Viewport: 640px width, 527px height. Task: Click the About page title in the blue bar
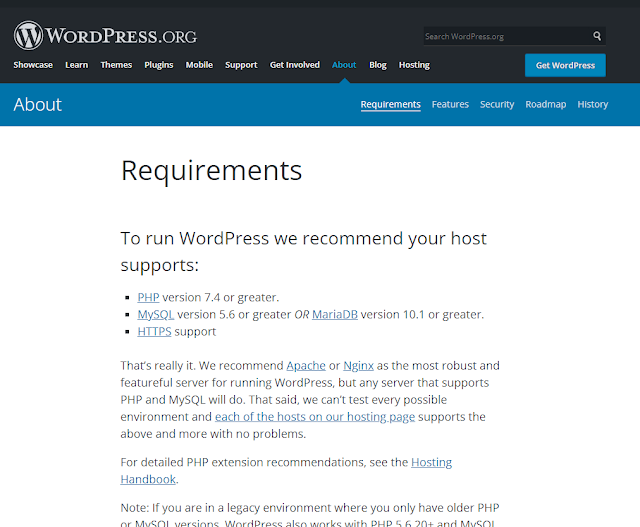pos(38,105)
